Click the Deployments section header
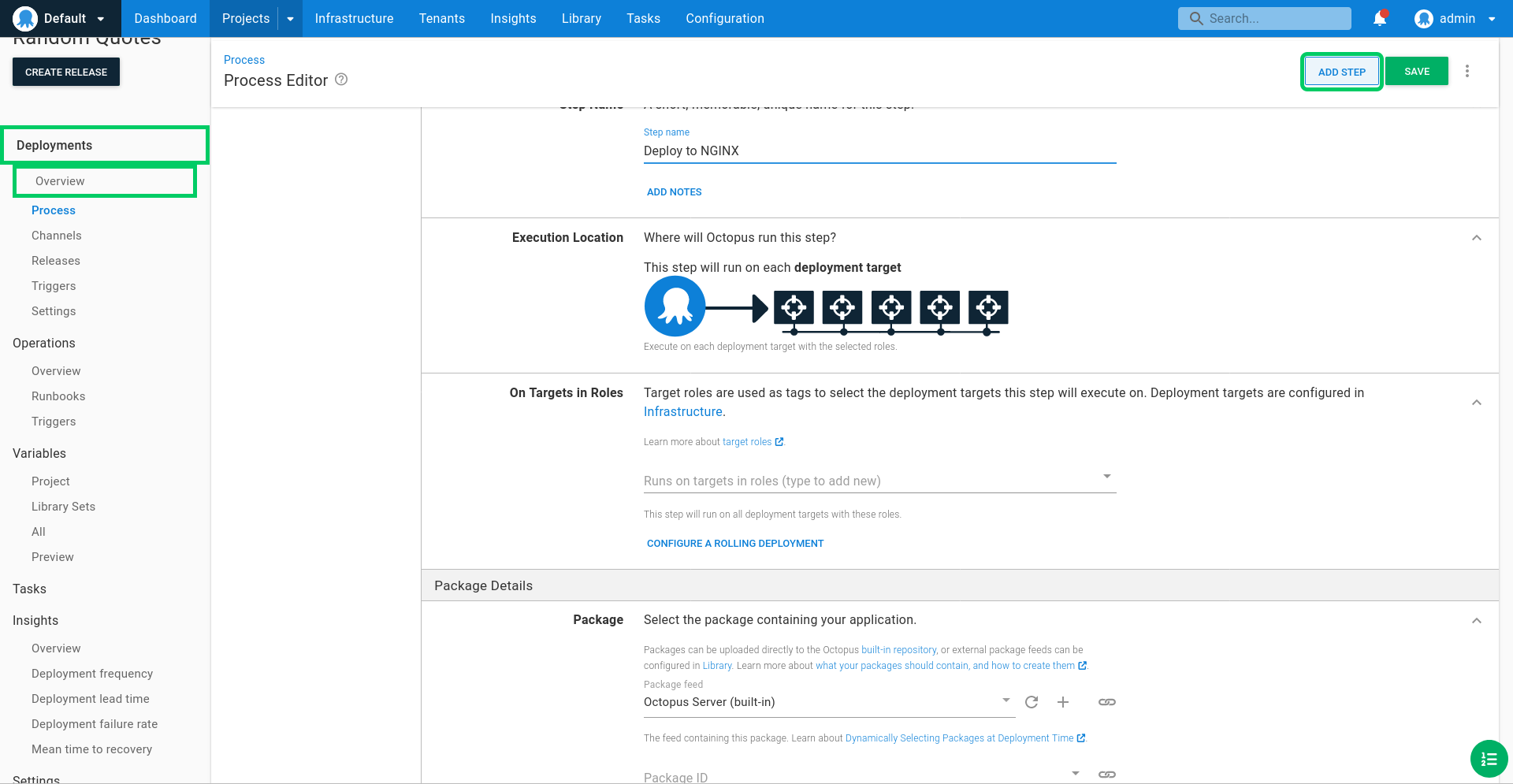 104,145
